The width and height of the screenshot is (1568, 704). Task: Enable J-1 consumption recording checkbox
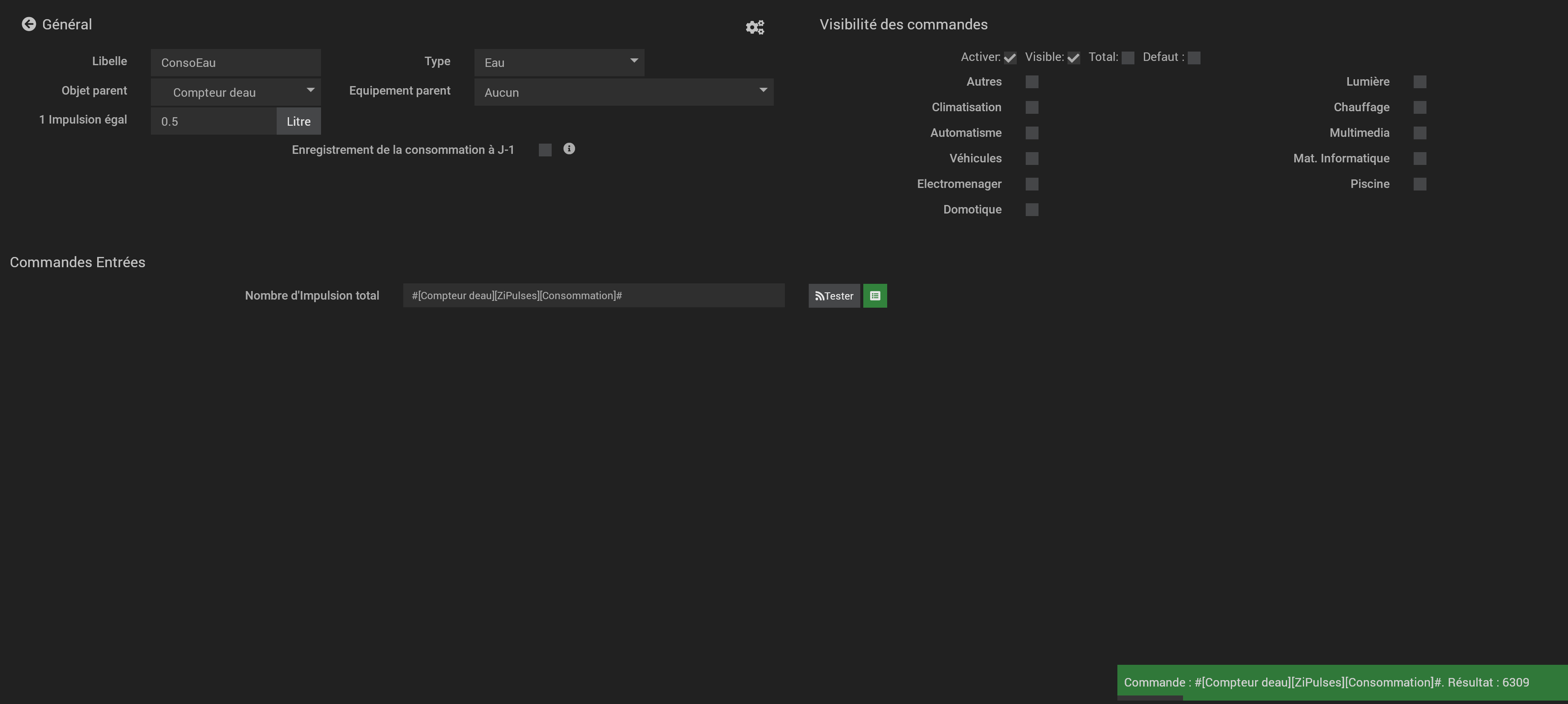[x=545, y=150]
